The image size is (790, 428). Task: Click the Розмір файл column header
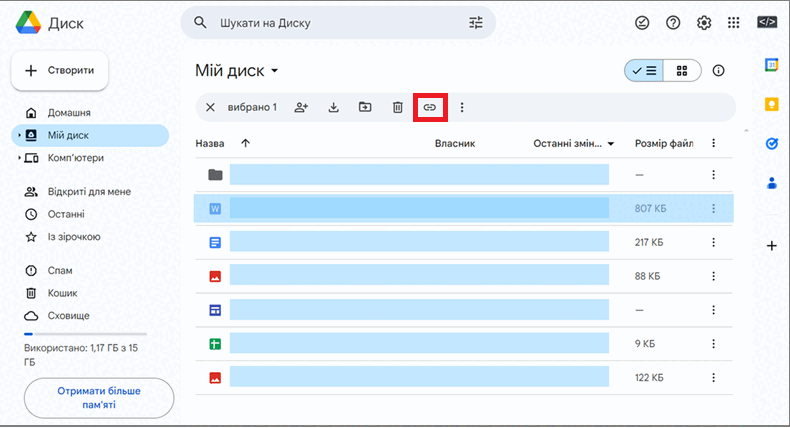click(x=664, y=144)
